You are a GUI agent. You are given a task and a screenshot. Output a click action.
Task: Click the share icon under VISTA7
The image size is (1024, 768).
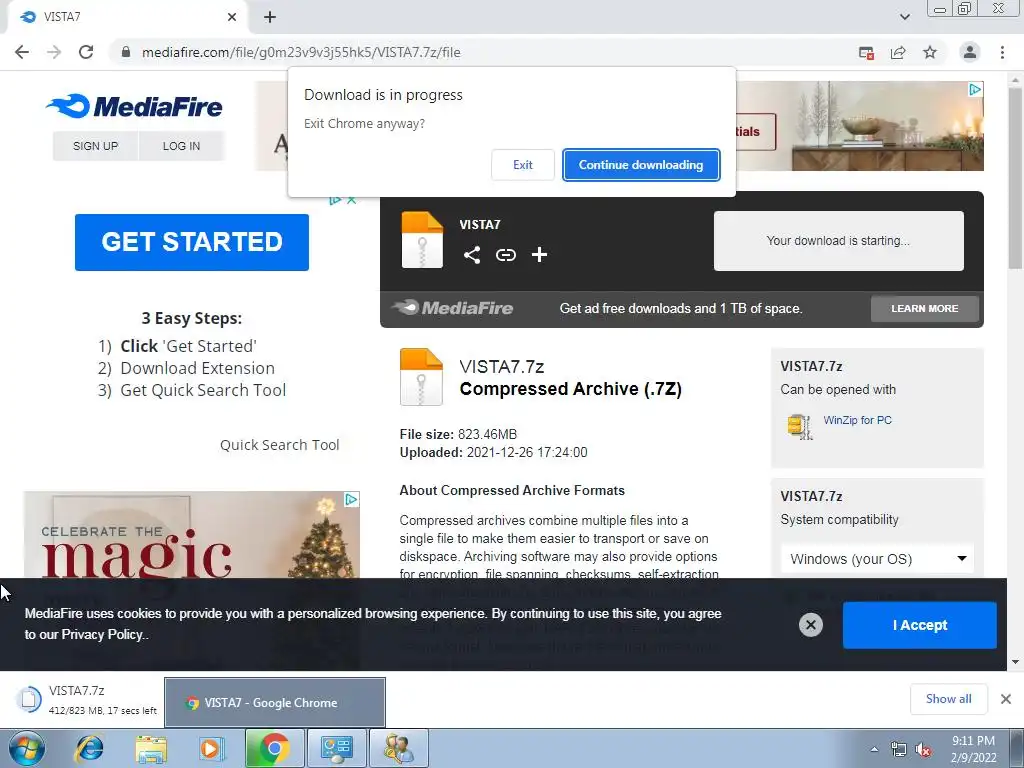point(472,255)
